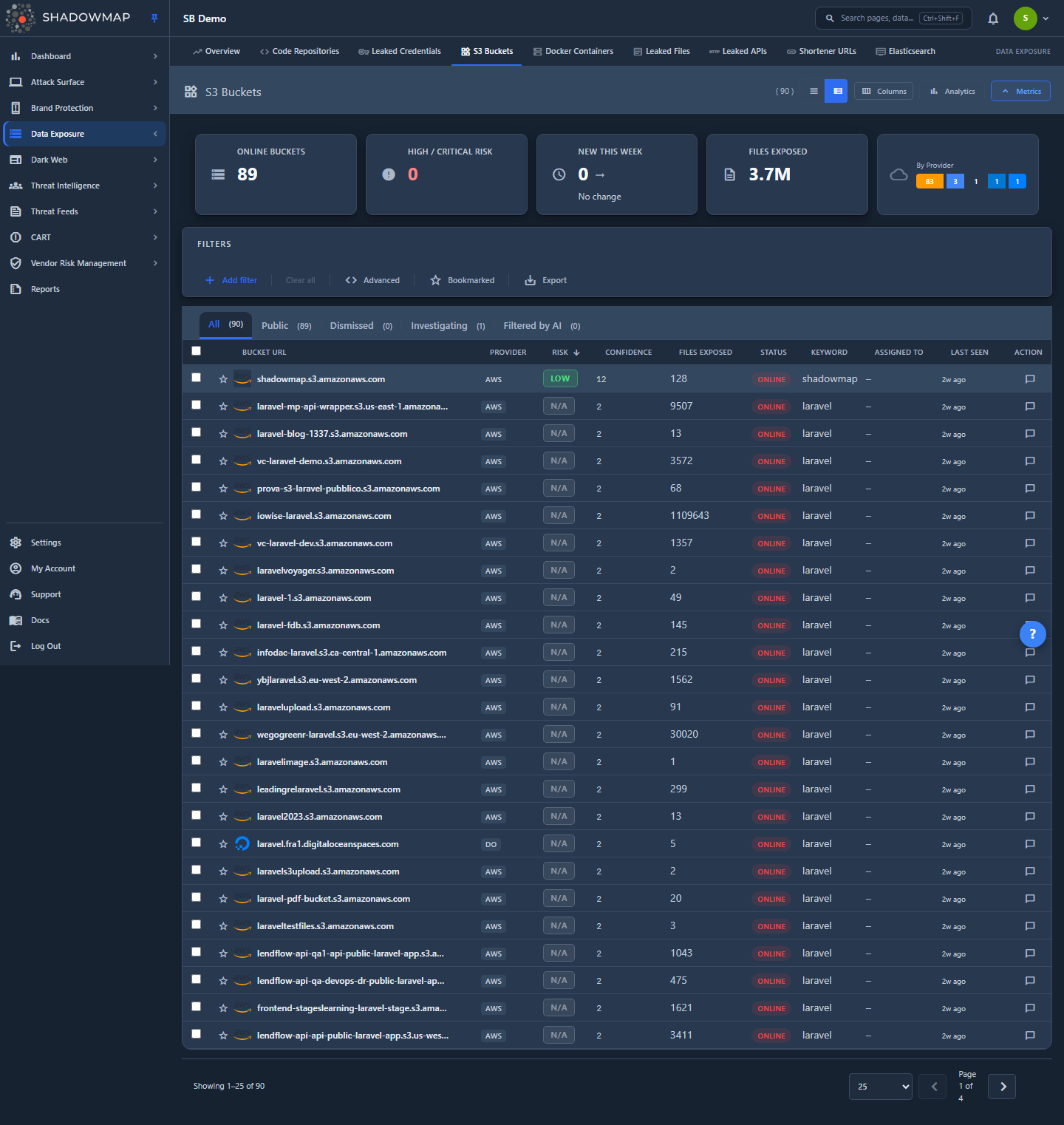Check the vc-laravel-demo.s3.amazonaws.com row checkbox
The image size is (1064, 1125).
tap(196, 460)
